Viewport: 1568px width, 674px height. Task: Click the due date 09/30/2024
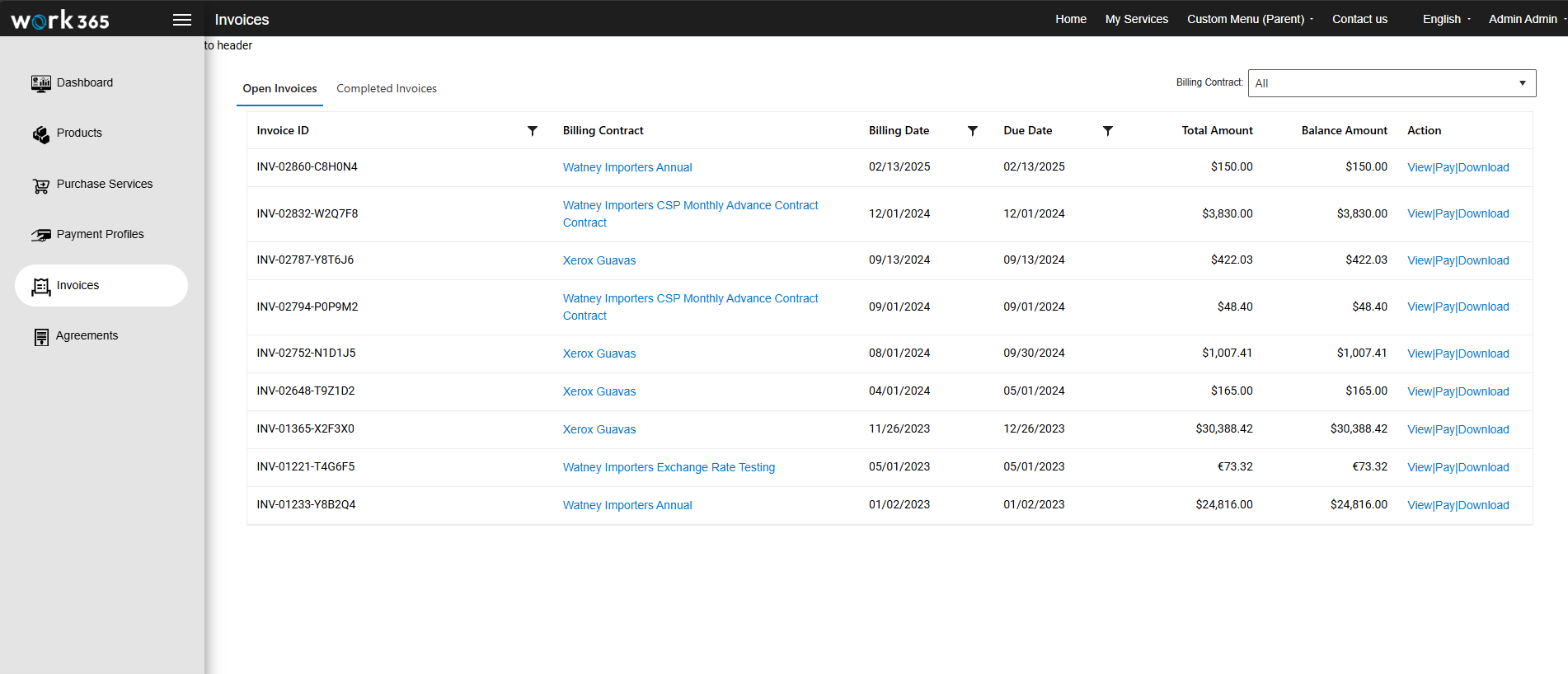(x=1034, y=353)
